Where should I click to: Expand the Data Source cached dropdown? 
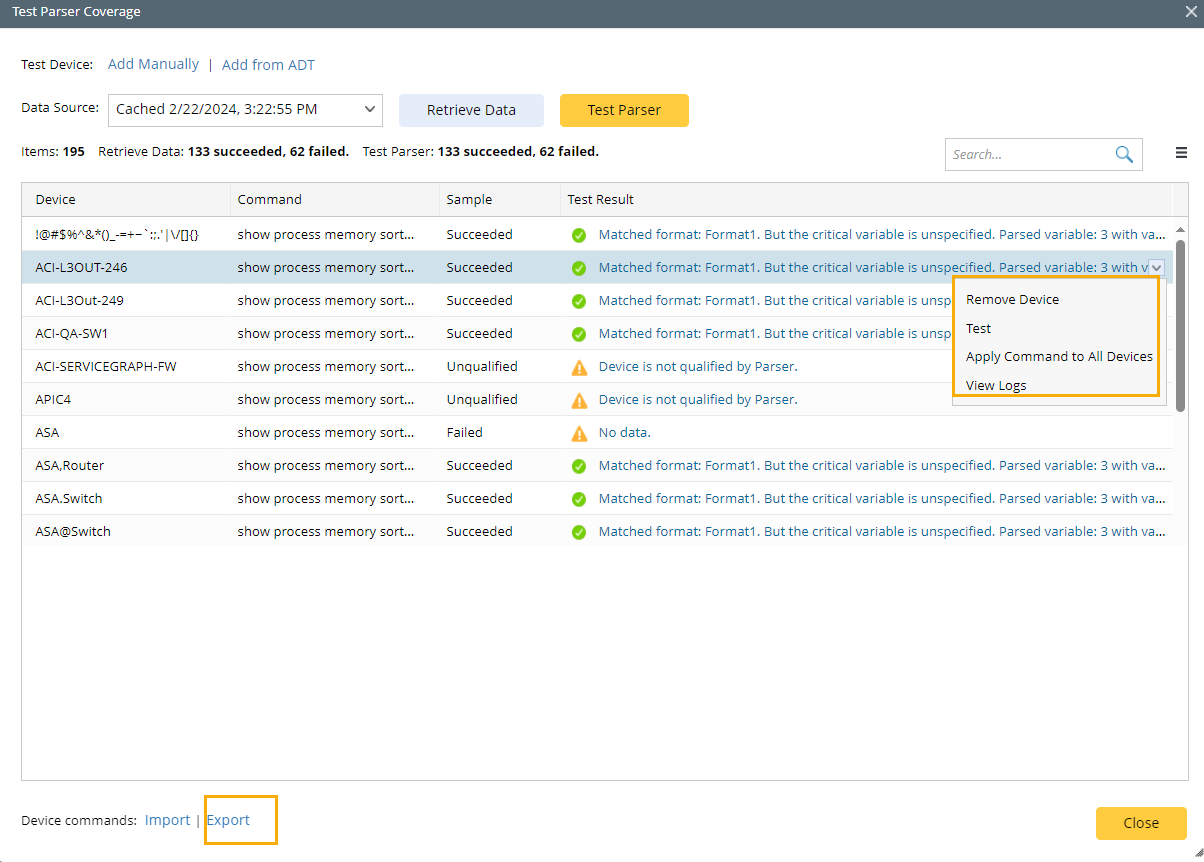[x=370, y=109]
